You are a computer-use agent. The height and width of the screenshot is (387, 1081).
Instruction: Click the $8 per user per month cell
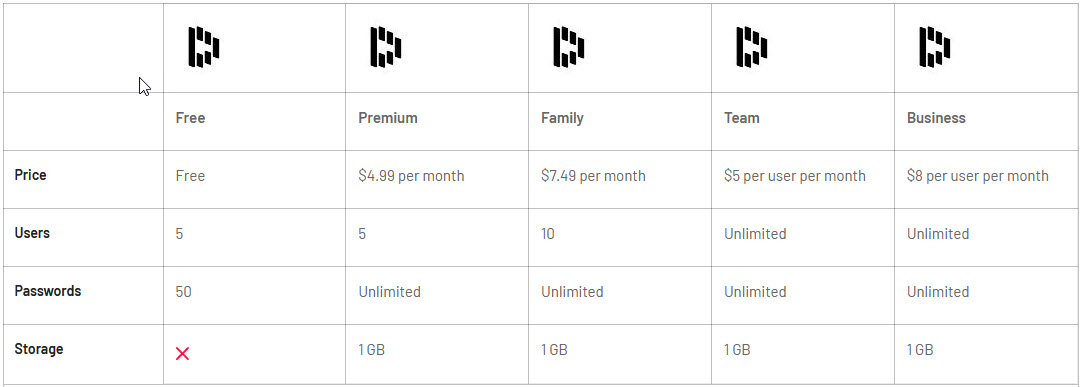978,176
